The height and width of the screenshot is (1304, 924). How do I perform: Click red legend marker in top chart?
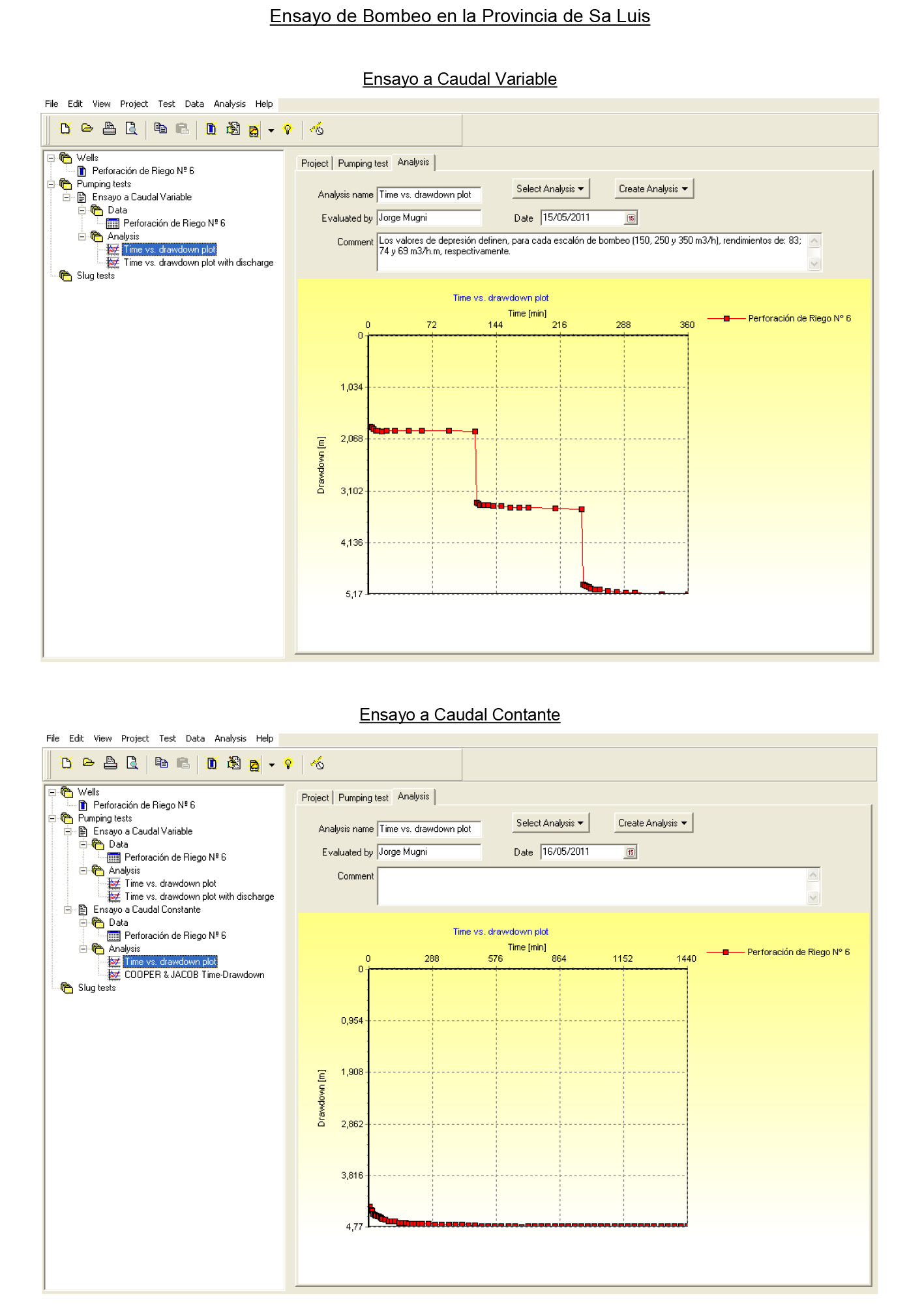(726, 318)
